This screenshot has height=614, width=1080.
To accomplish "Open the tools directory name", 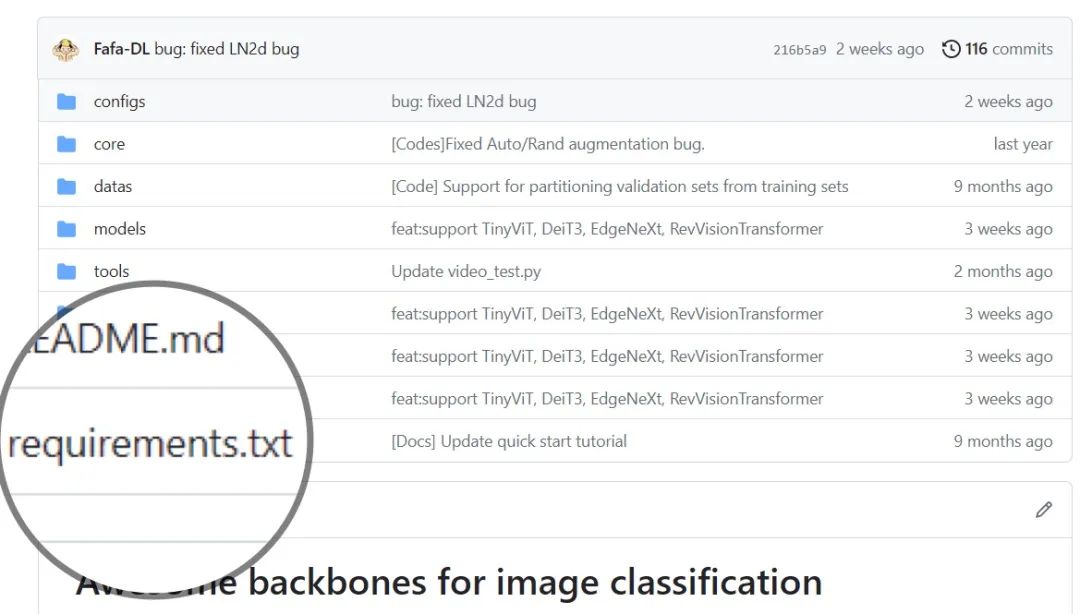I will (111, 272).
